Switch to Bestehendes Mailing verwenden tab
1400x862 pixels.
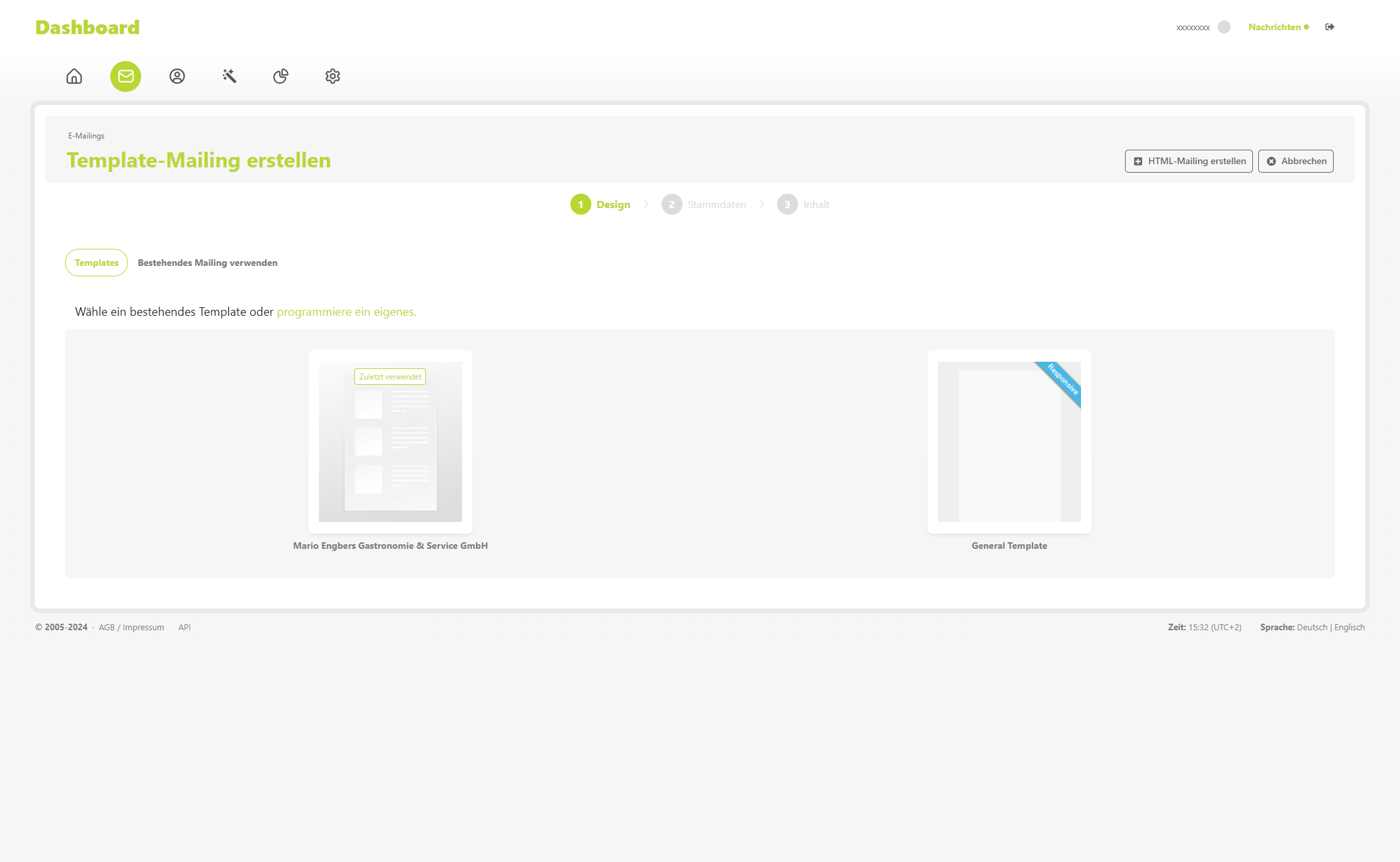coord(207,263)
